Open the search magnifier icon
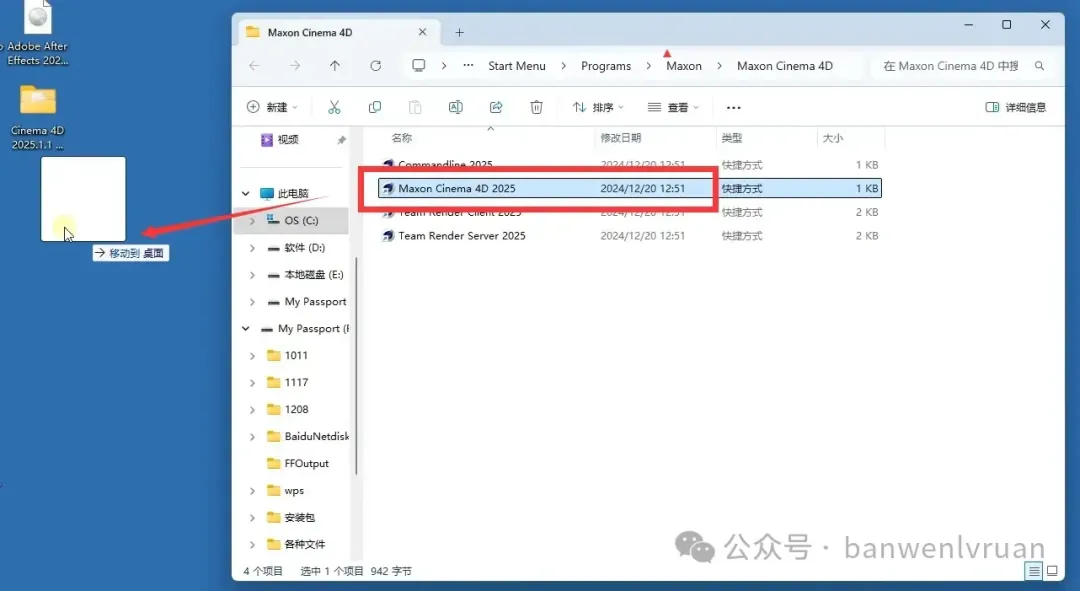Image resolution: width=1080 pixels, height=591 pixels. coord(1039,66)
